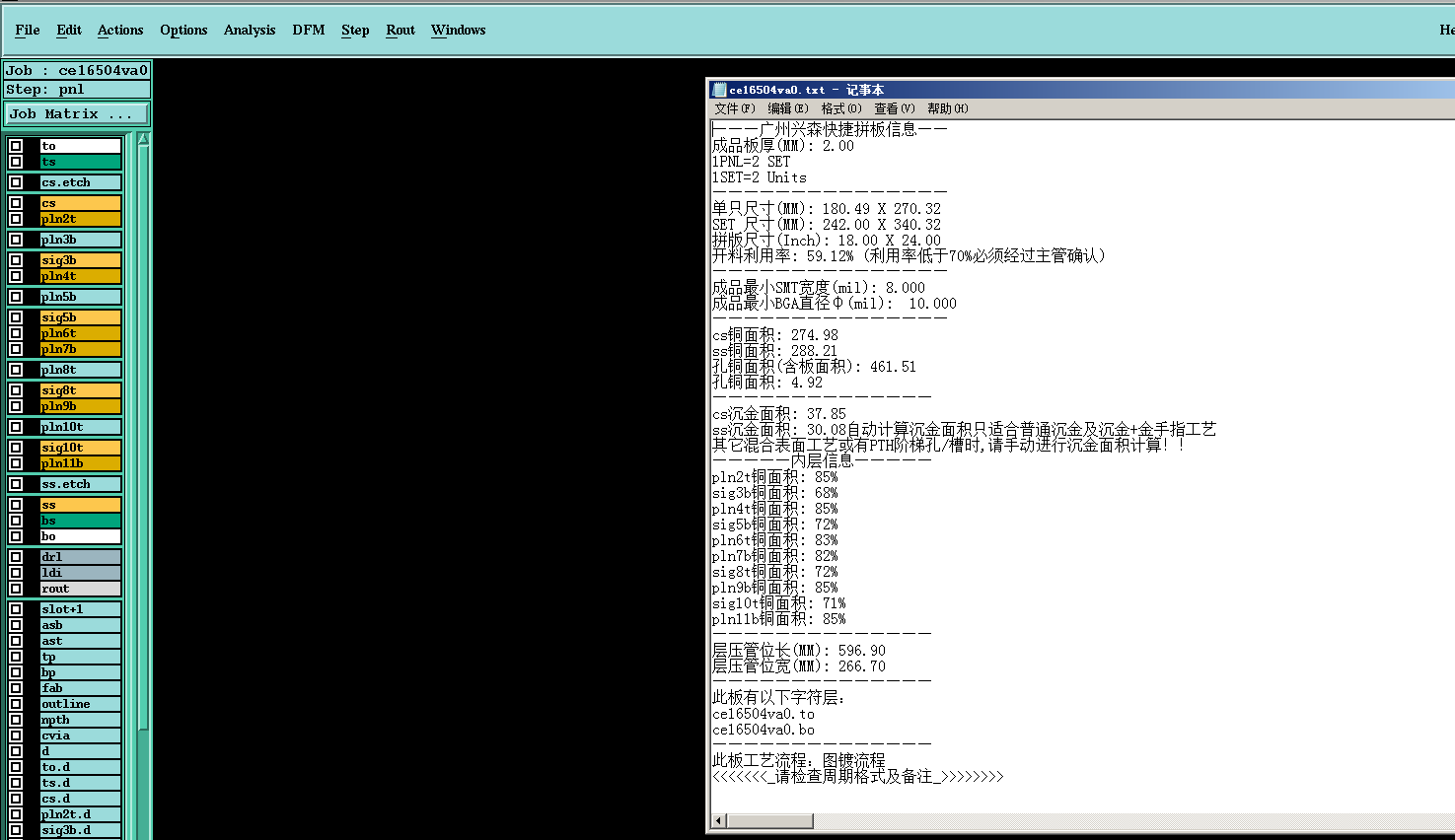Click Notepad horizontal scrollbar left arrow
Viewport: 1455px width, 840px height.
pyautogui.click(x=719, y=821)
